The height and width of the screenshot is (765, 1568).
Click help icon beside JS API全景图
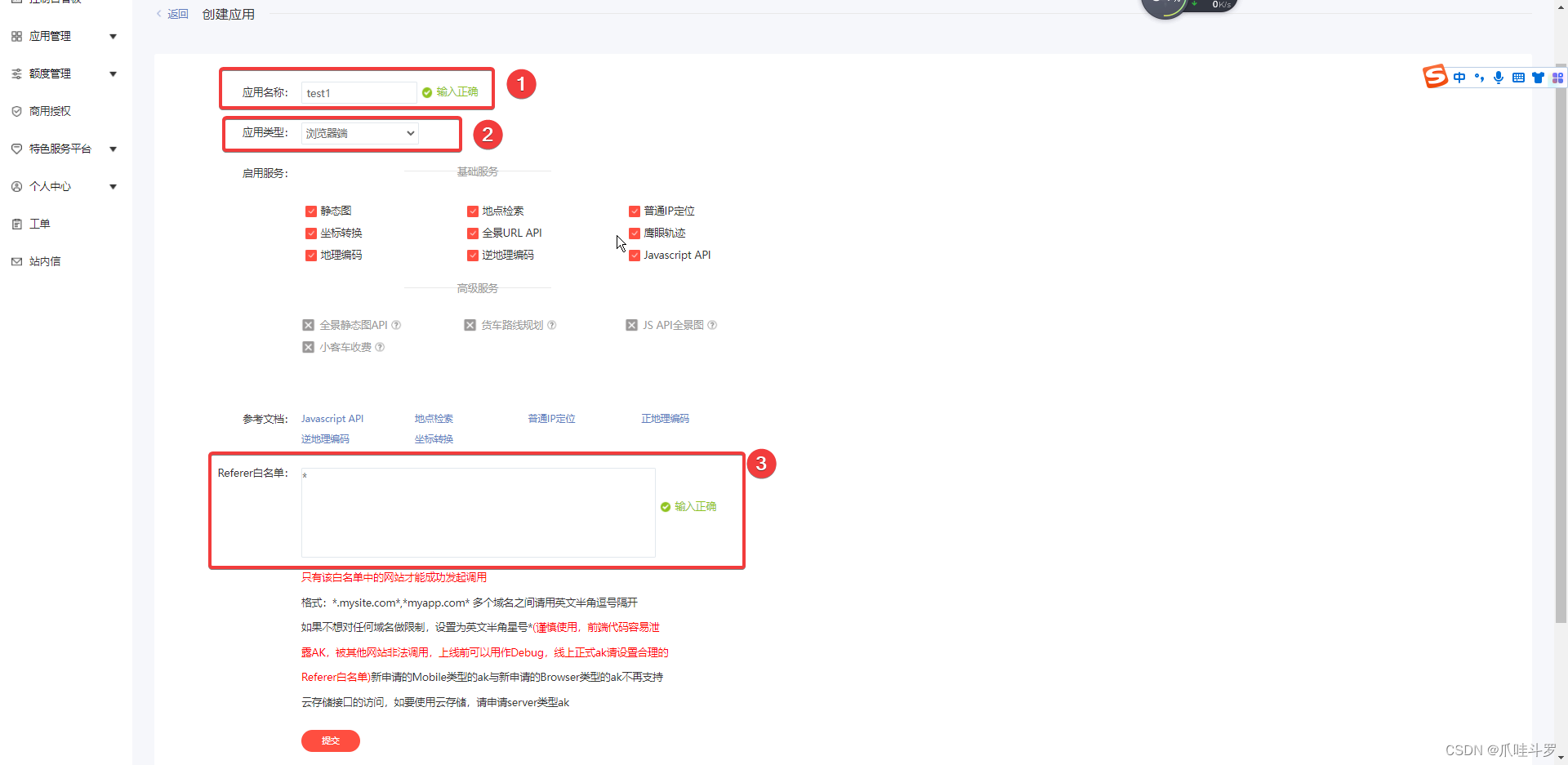(712, 325)
